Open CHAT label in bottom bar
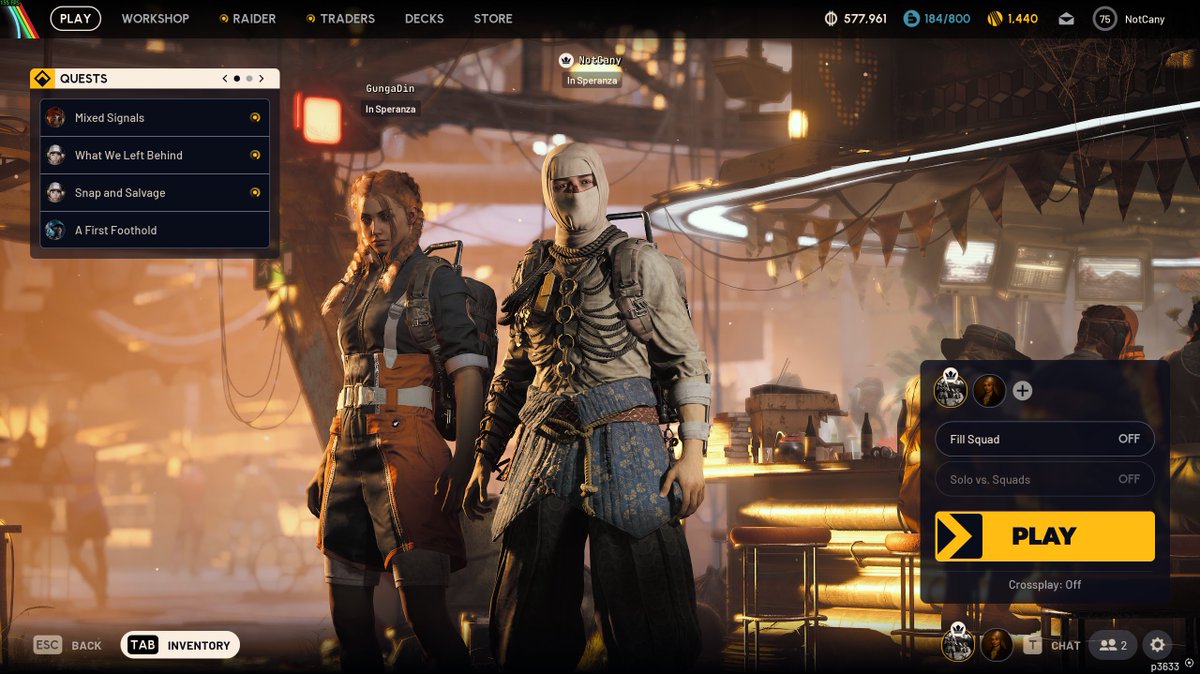1200x674 pixels. point(1065,646)
